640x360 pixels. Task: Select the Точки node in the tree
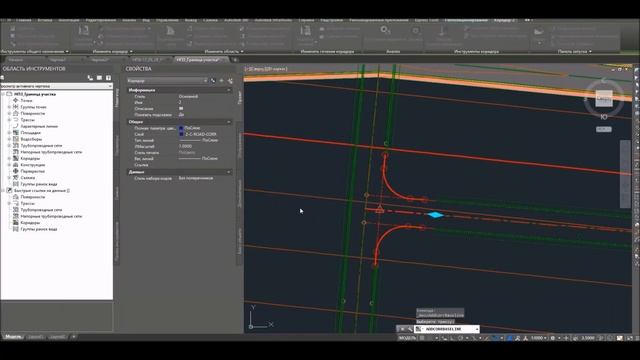(x=26, y=100)
